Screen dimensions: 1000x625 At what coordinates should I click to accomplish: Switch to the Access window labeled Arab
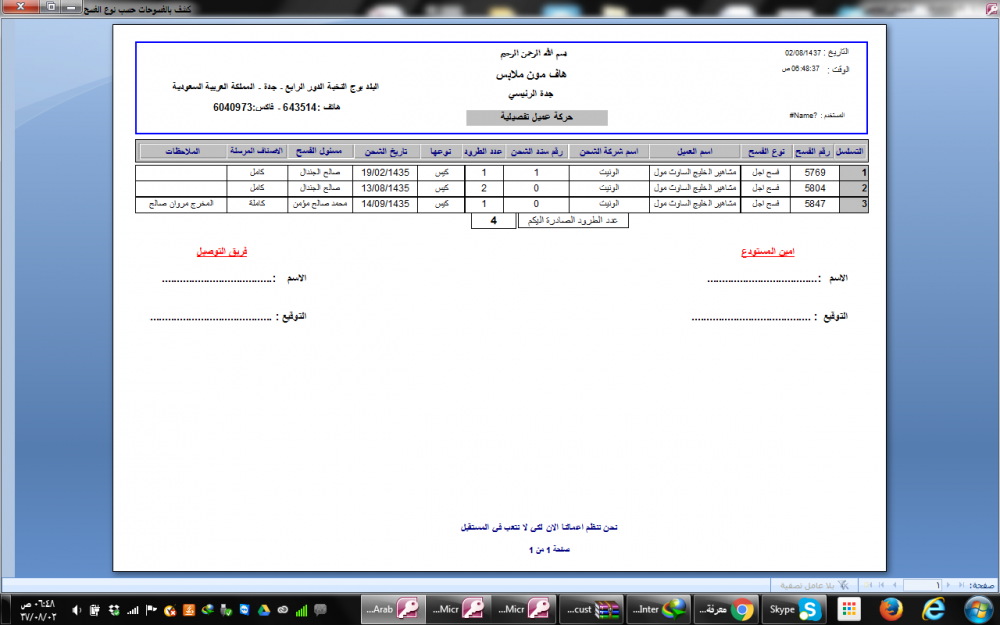tap(392, 609)
